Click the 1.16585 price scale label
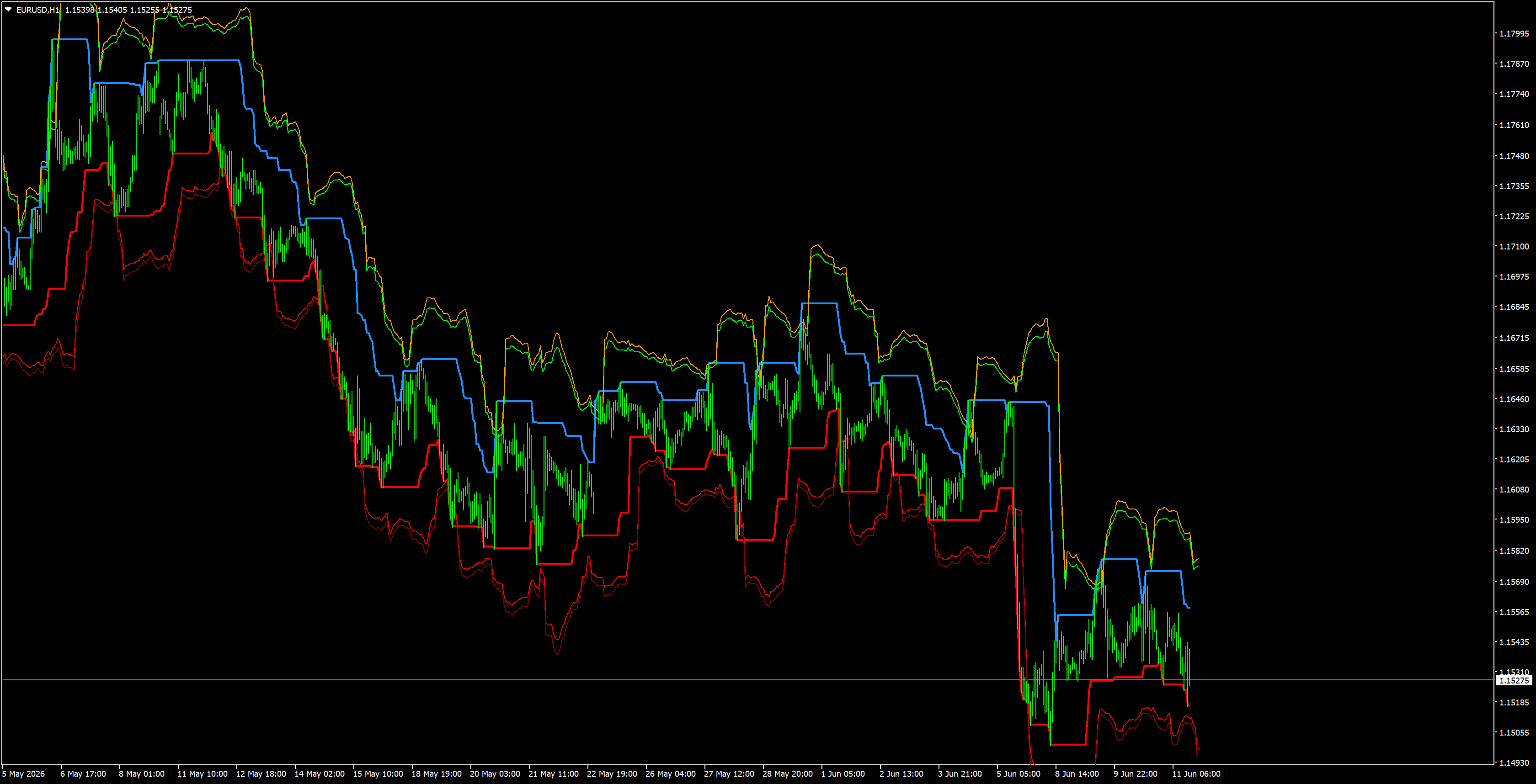 pos(1514,369)
